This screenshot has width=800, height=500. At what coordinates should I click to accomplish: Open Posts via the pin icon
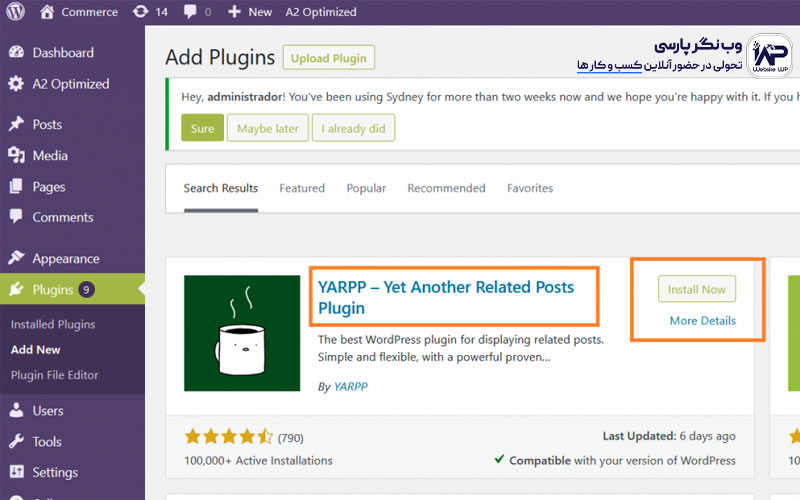[16, 125]
